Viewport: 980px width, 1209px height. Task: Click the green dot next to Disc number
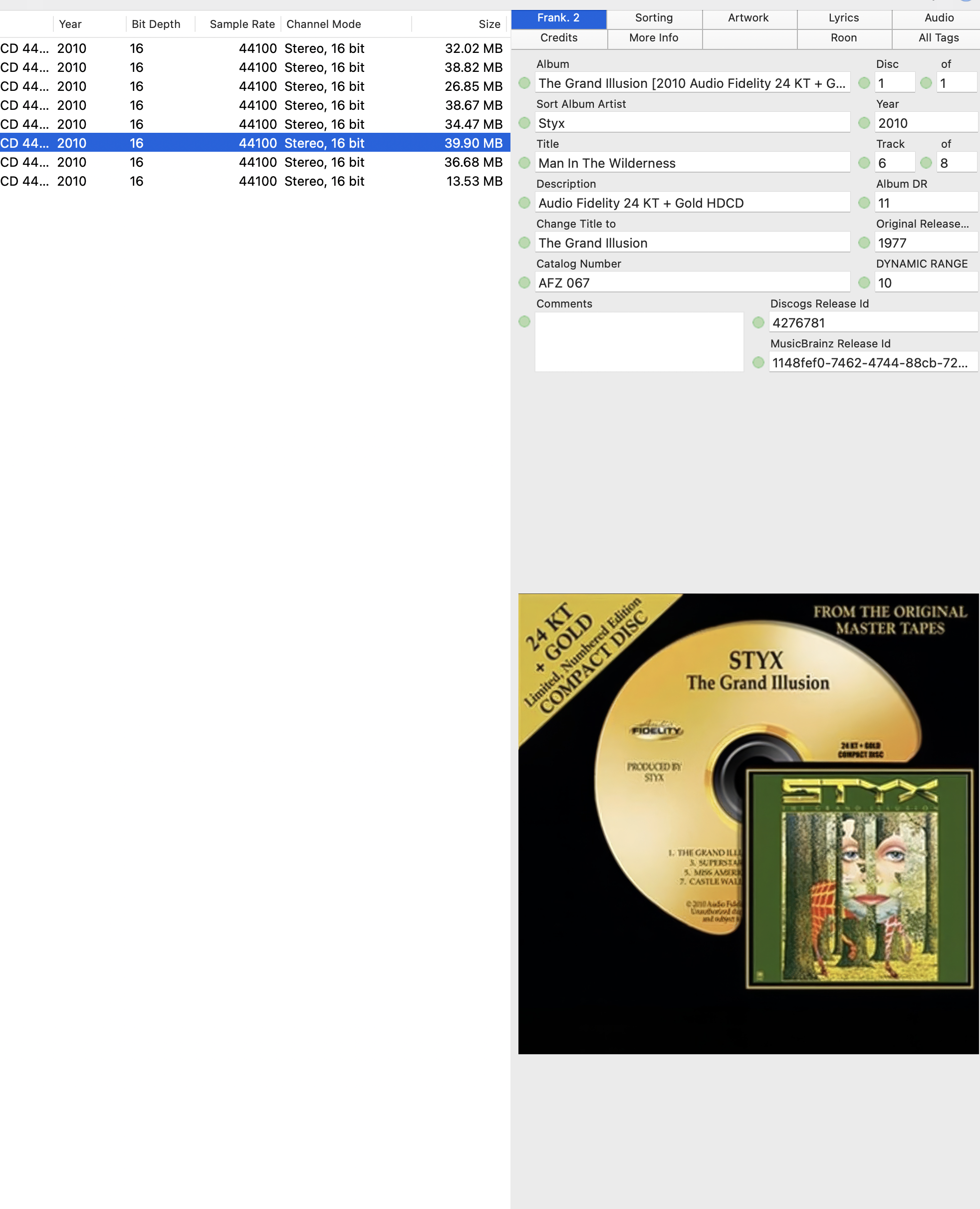[864, 83]
